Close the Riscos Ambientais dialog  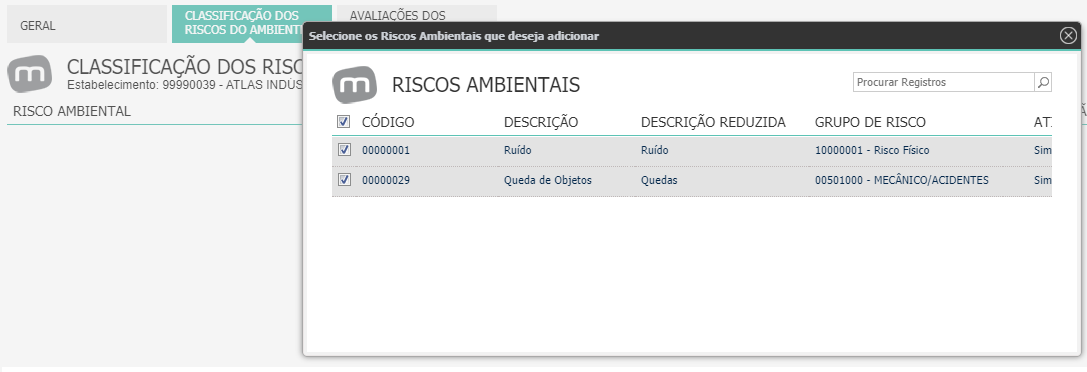1068,36
